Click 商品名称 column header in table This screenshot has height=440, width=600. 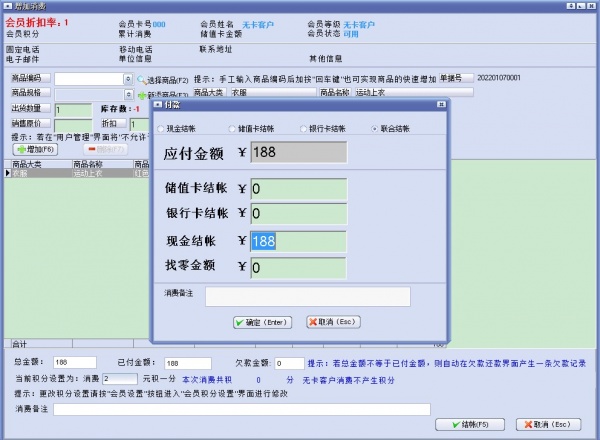103,165
